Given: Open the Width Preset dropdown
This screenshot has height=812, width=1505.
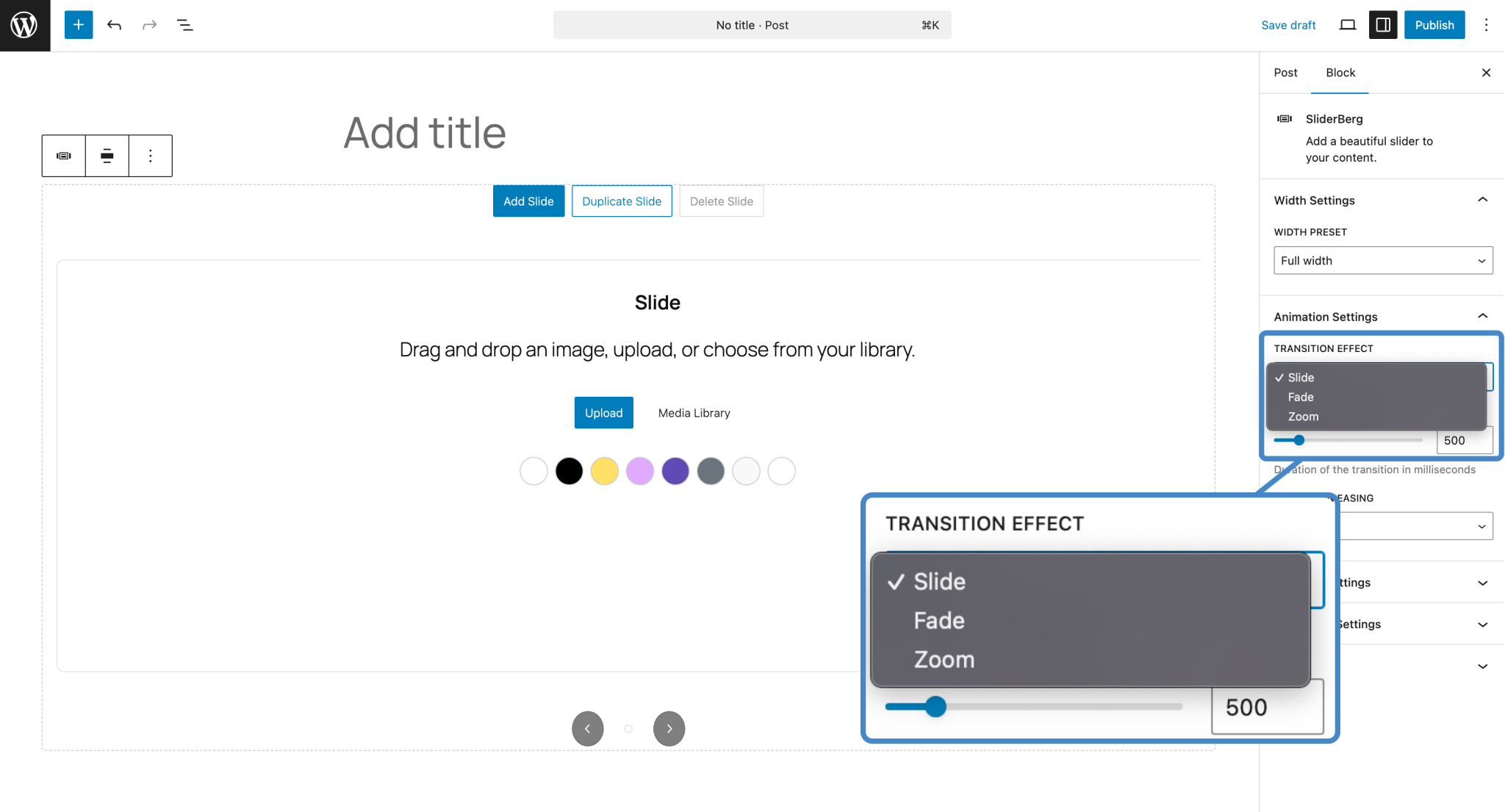Looking at the screenshot, I should pyautogui.click(x=1382, y=260).
